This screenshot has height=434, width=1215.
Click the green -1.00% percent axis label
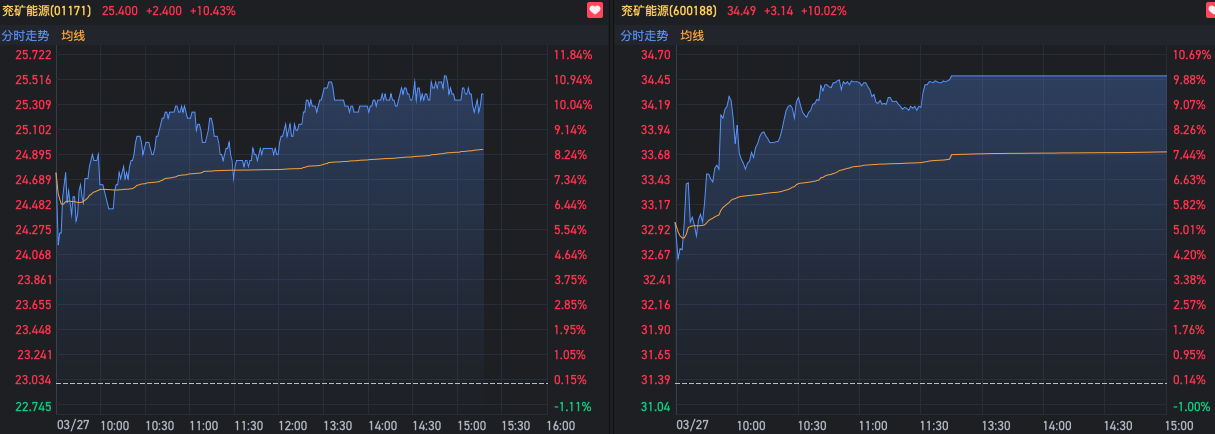click(x=1191, y=407)
